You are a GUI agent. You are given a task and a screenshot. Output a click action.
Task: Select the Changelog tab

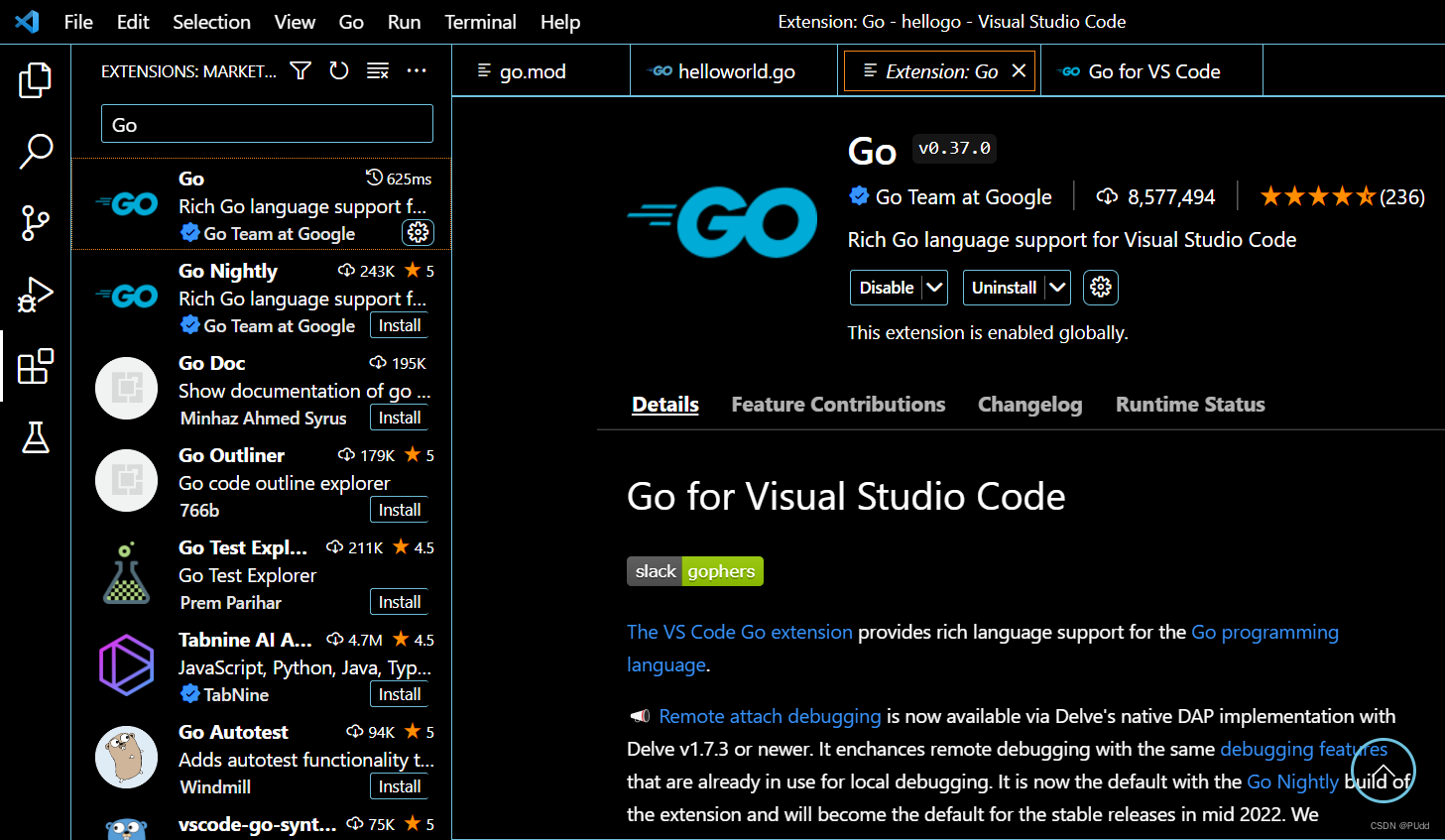1029,405
